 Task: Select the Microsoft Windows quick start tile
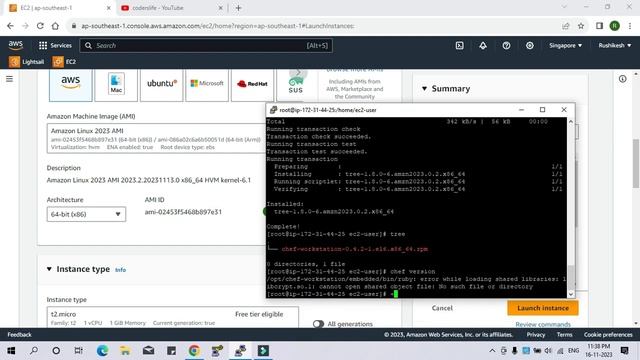tap(207, 85)
